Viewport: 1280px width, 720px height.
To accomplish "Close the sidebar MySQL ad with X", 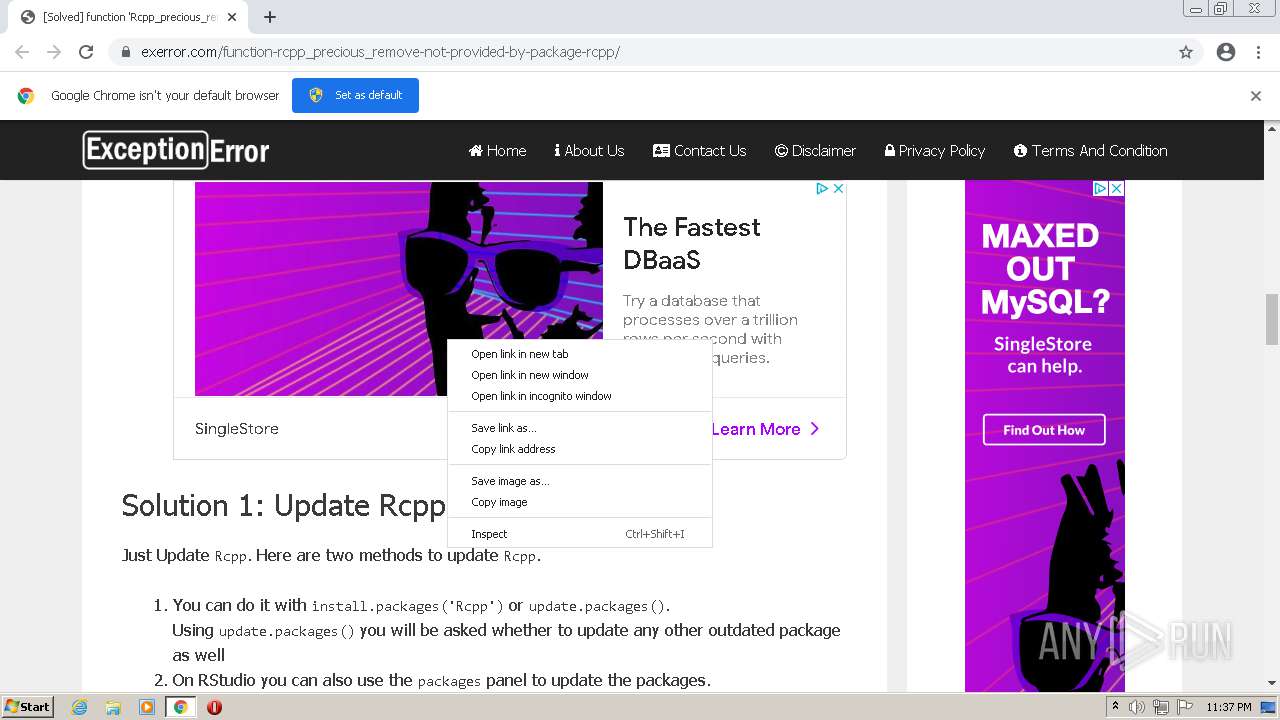I will (x=1117, y=188).
